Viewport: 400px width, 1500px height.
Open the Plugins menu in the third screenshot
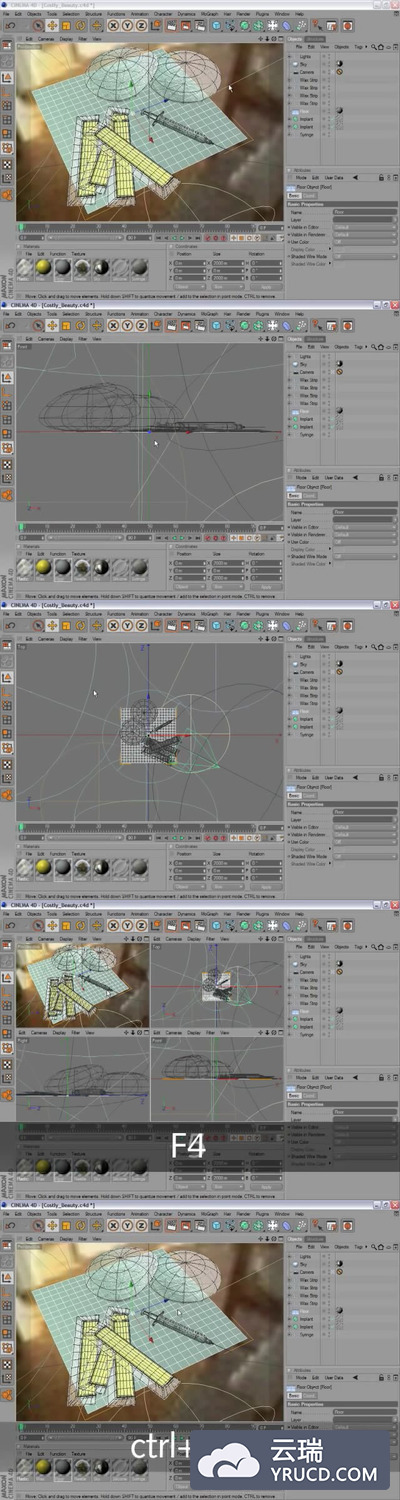pyautogui.click(x=262, y=613)
